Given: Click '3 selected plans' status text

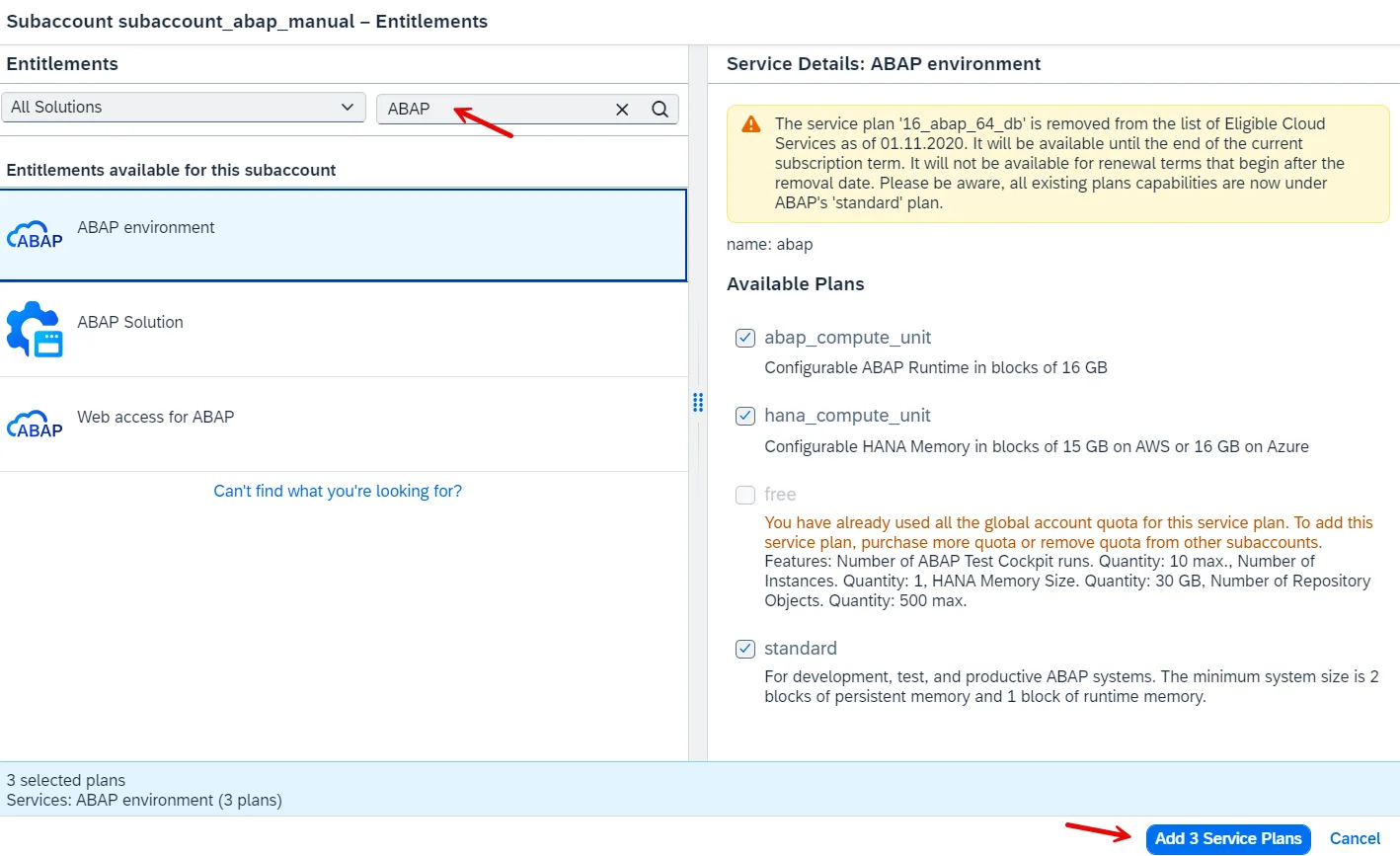Looking at the screenshot, I should (66, 780).
